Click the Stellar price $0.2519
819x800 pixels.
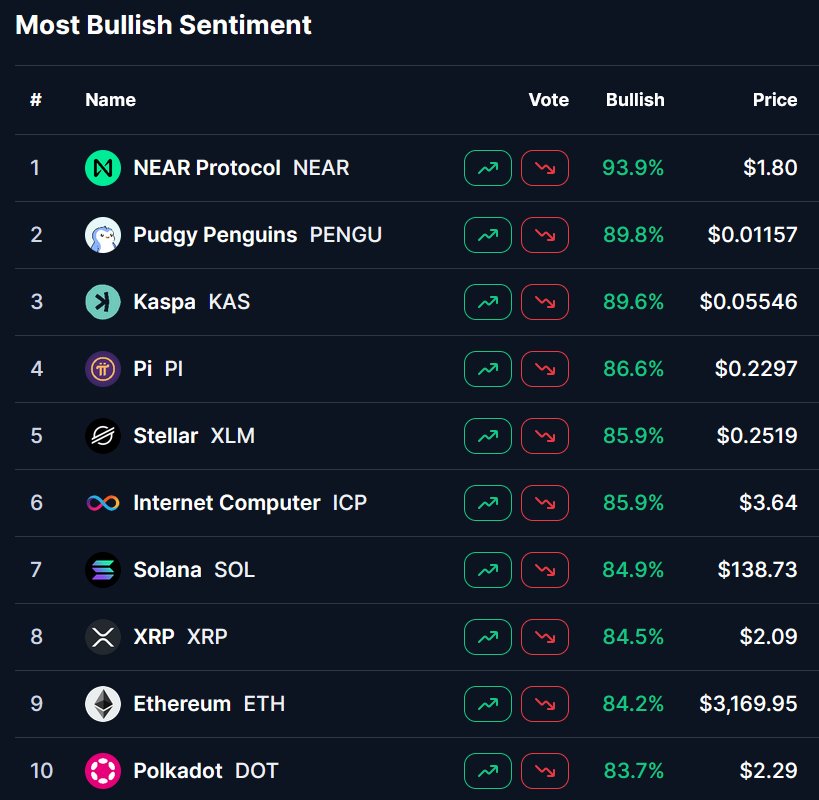tap(757, 436)
